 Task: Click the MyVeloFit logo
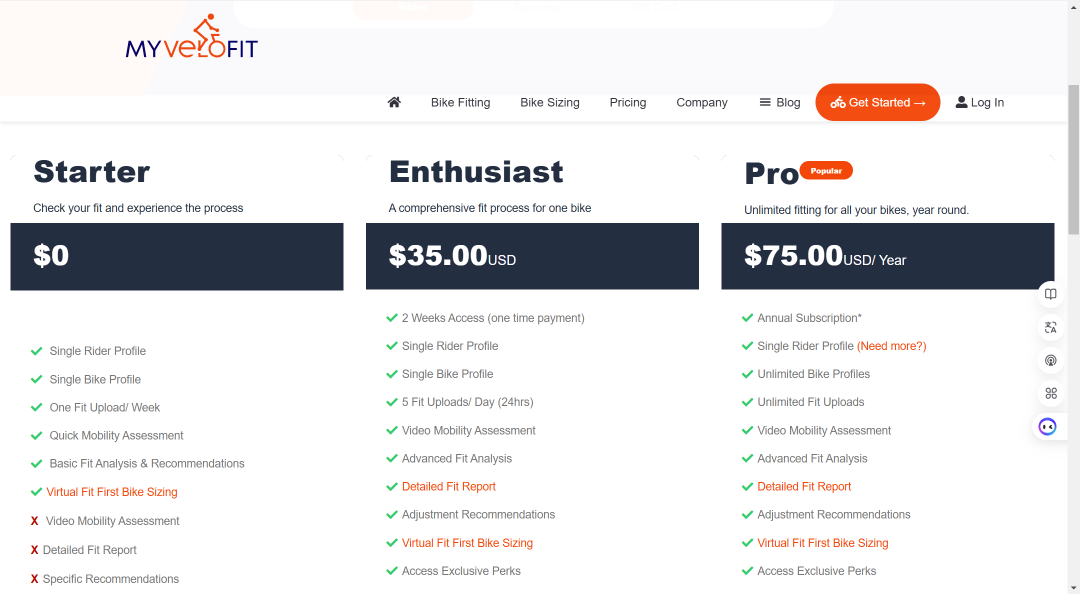pyautogui.click(x=191, y=37)
